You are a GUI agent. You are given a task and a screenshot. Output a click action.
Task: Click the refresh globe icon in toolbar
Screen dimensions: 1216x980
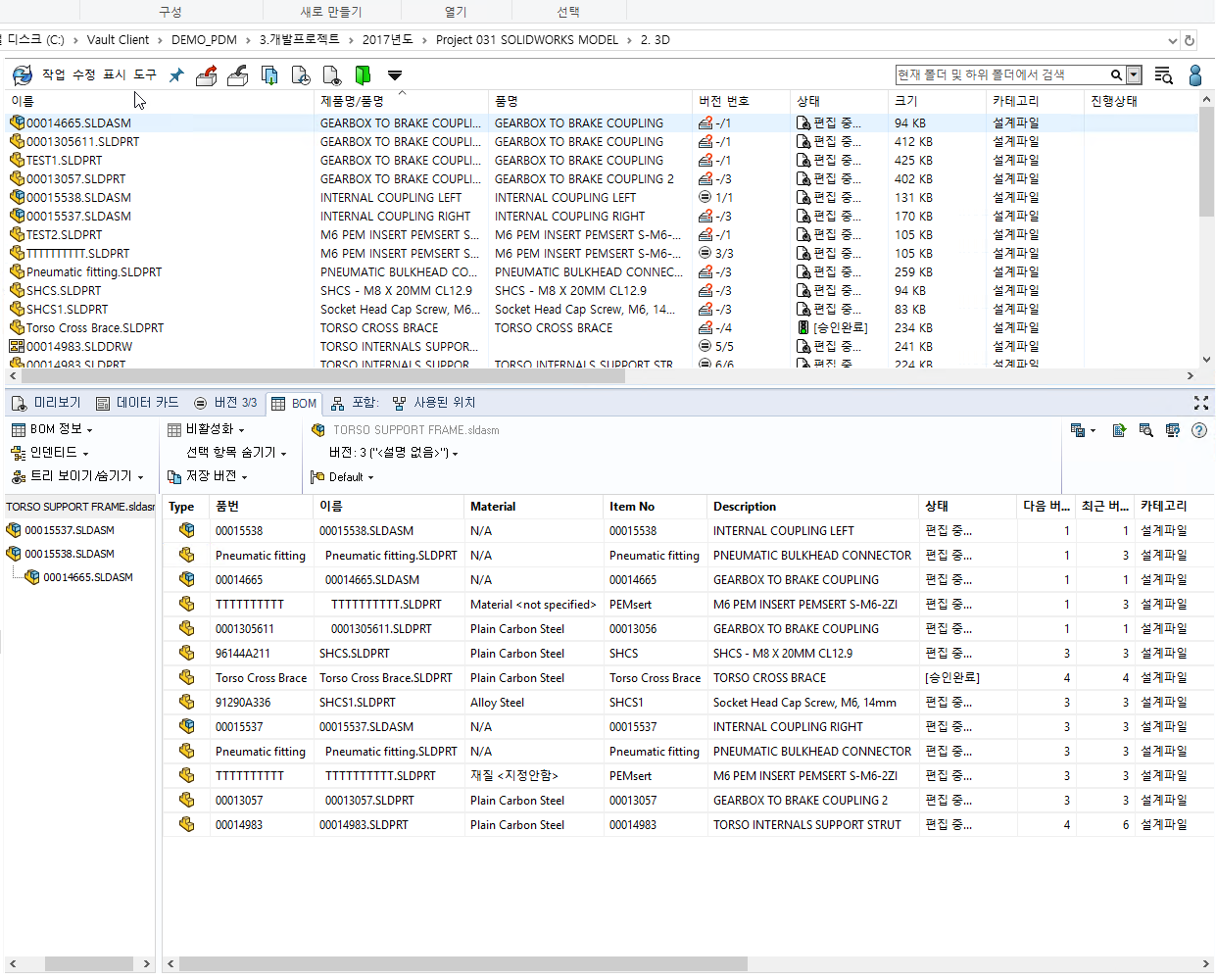tap(22, 75)
